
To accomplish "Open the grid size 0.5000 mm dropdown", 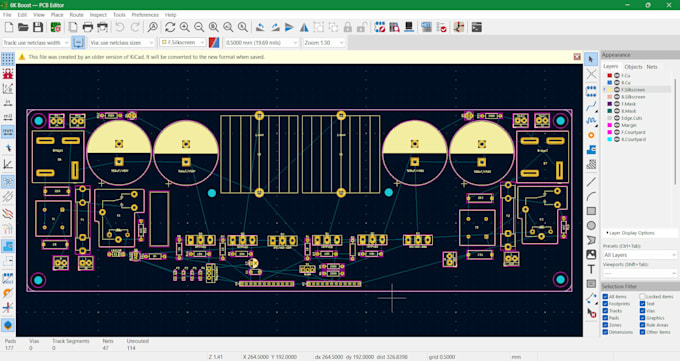I will coord(262,43).
